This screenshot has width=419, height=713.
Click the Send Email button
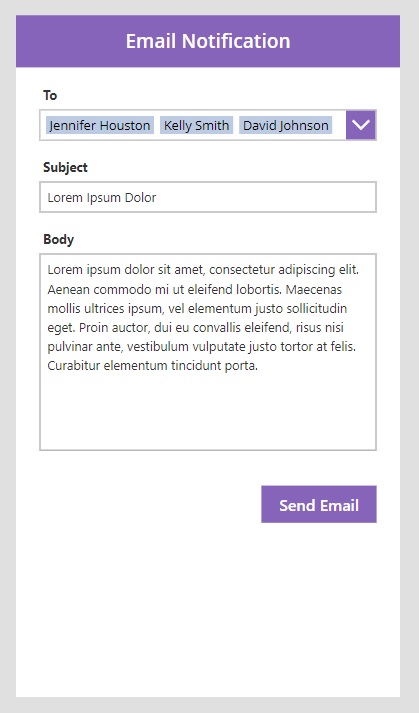(x=318, y=504)
